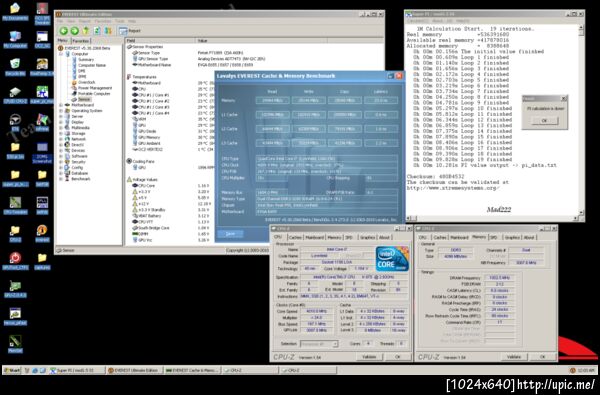Switch to the Favorites tab in EVEREST
This screenshot has height=395, width=600.
click(x=81, y=41)
